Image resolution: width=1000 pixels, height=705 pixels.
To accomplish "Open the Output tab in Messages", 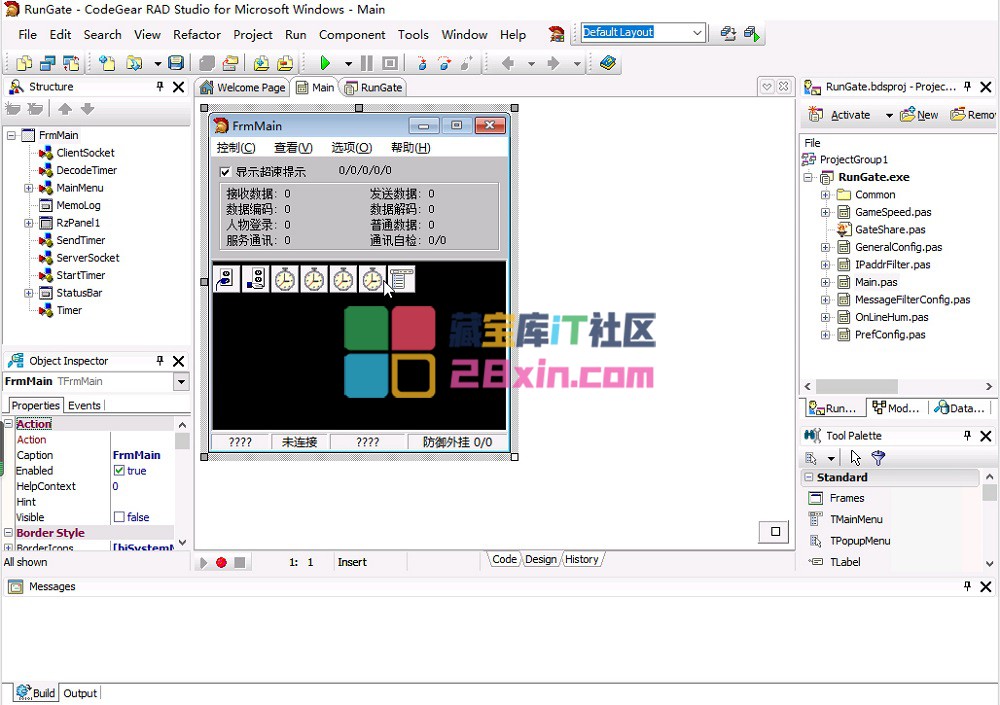I will coord(80,693).
